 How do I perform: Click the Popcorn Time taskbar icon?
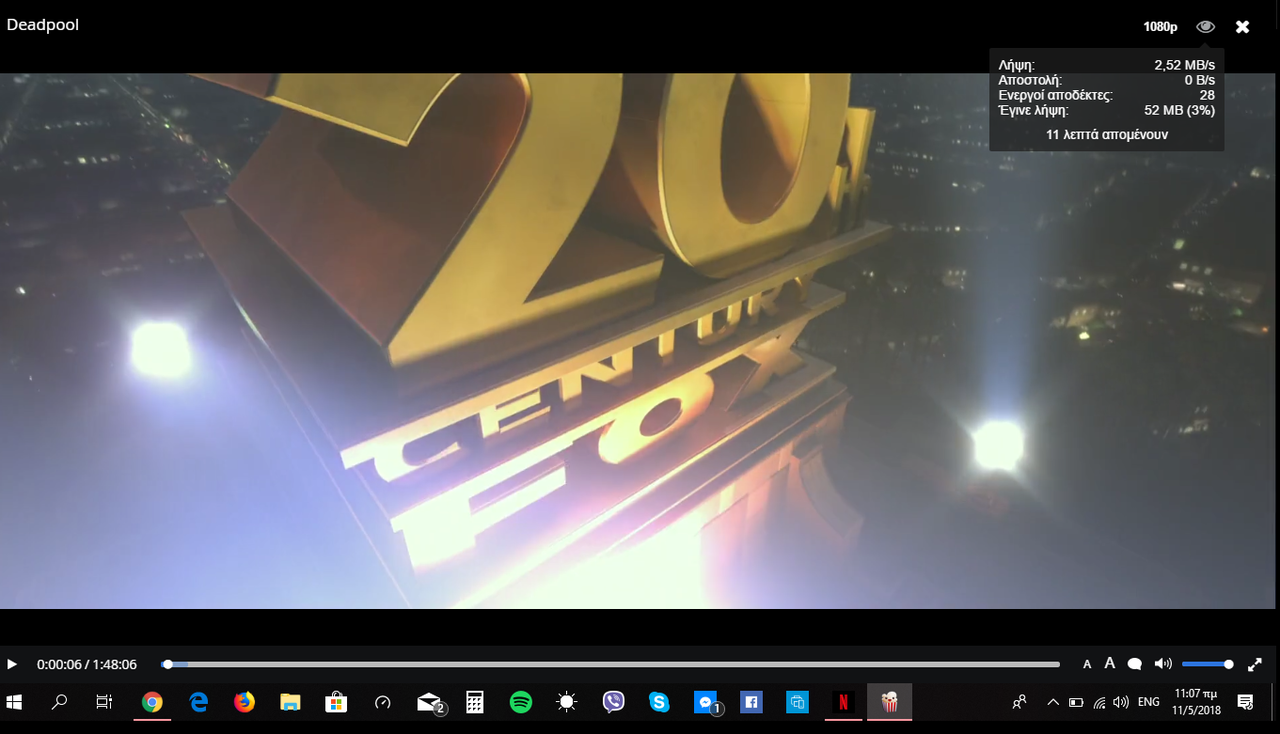point(889,702)
